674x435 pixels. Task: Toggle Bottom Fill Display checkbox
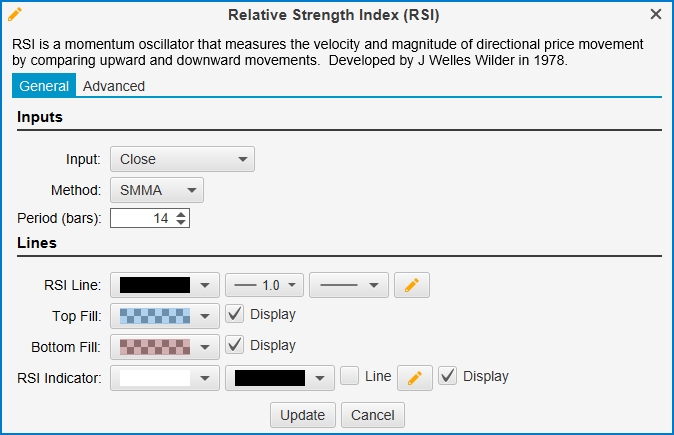pyautogui.click(x=235, y=345)
